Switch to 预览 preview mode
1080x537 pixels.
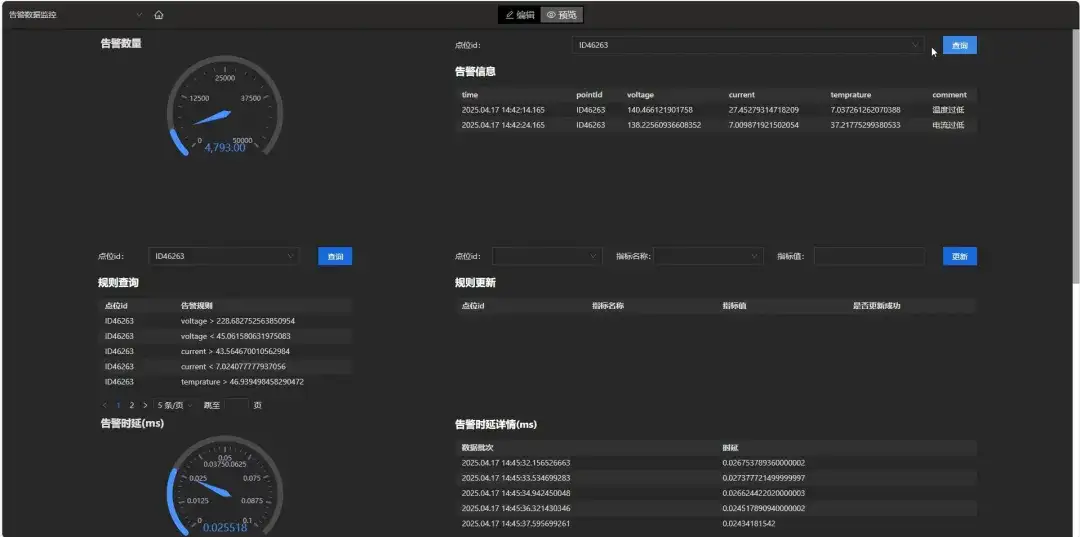pyautogui.click(x=562, y=14)
